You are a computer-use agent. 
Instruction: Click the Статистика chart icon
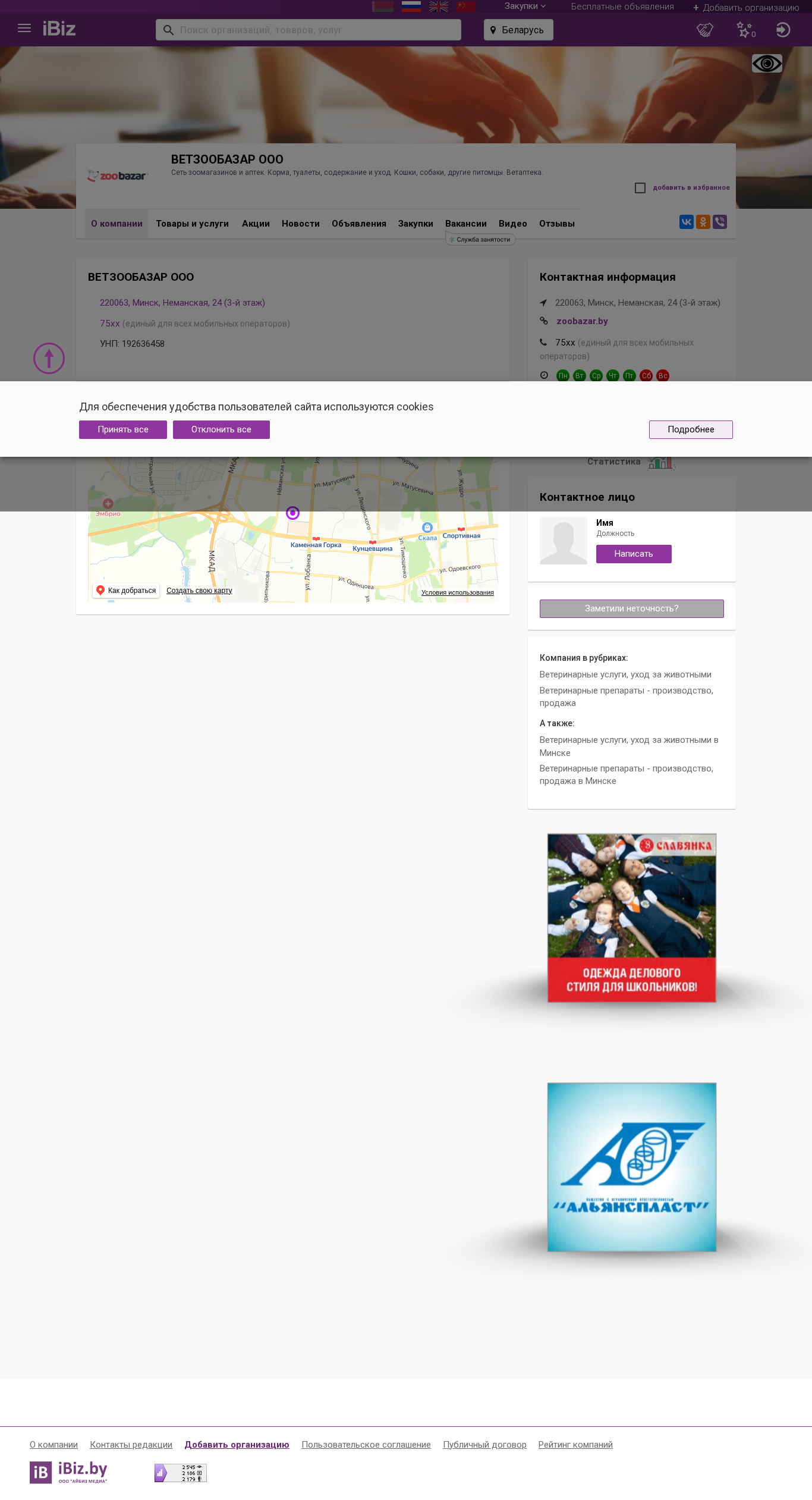pyautogui.click(x=660, y=462)
